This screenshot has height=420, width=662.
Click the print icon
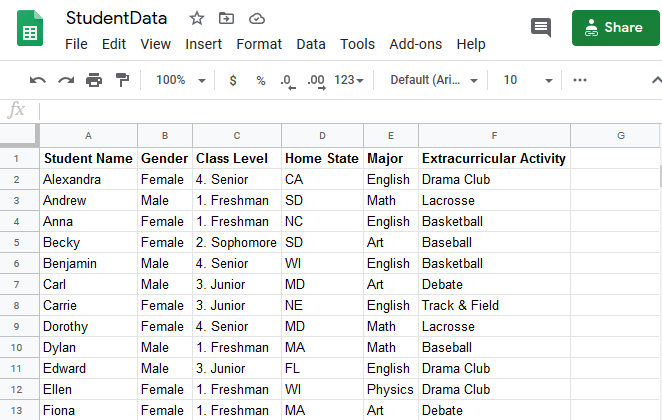pyautogui.click(x=94, y=80)
